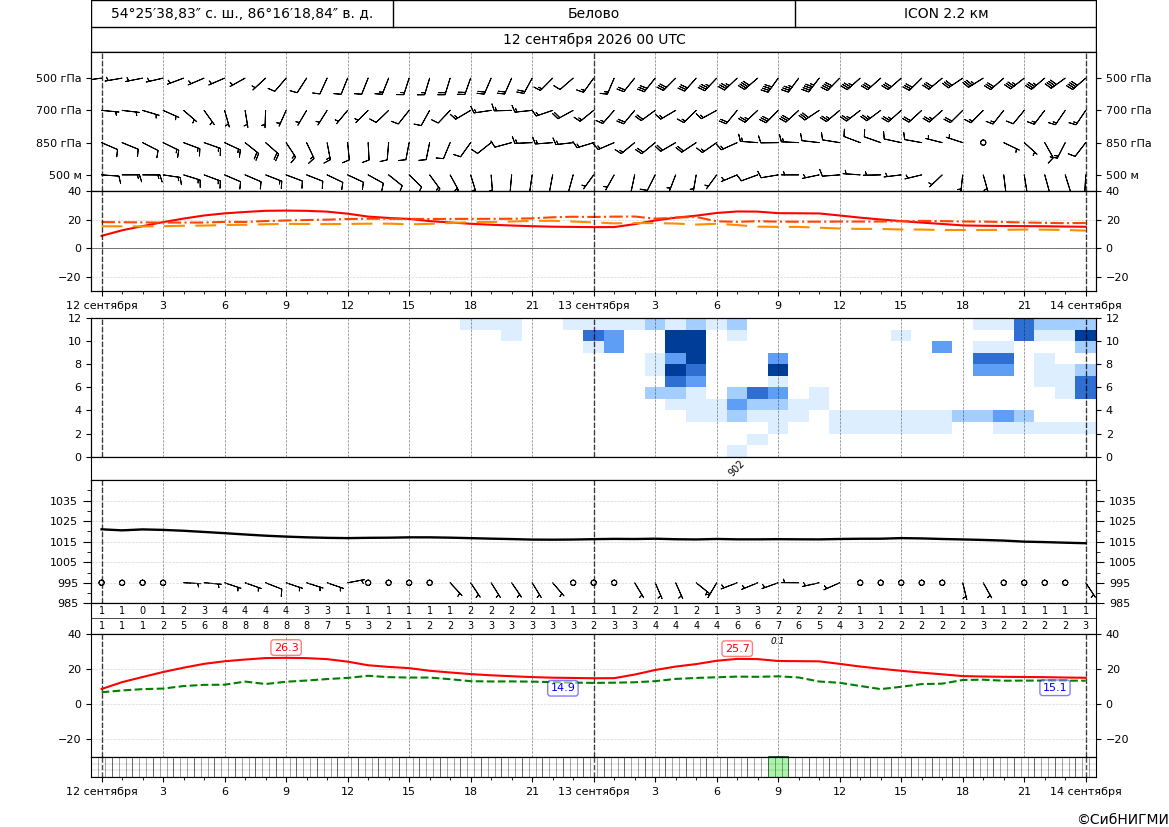
Task: Click the 14 сентября label on the bottom time axis
Action: (x=1086, y=791)
